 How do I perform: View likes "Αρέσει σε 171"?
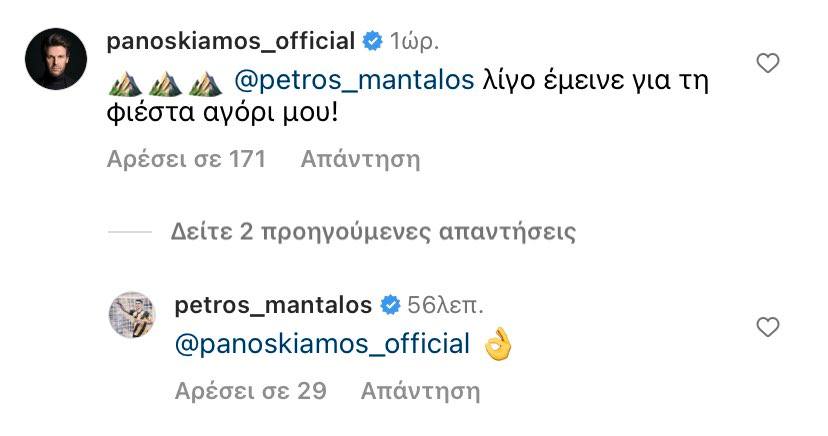186,159
